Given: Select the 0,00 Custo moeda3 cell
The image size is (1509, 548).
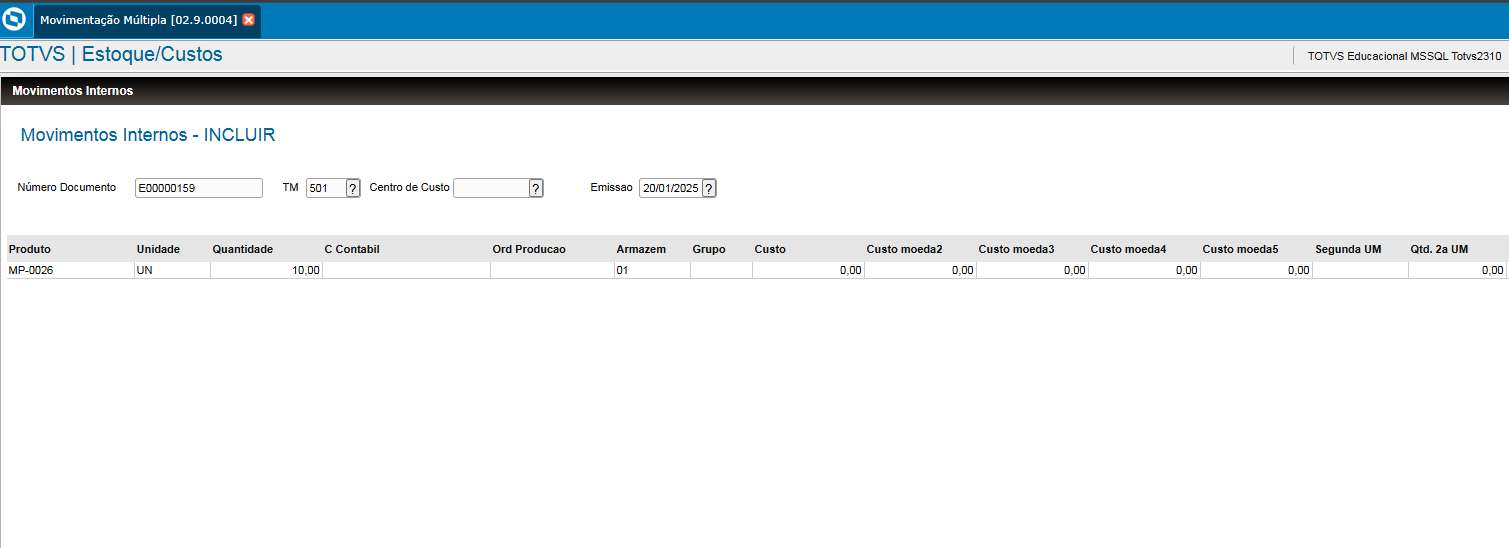Looking at the screenshot, I should click(x=1032, y=270).
